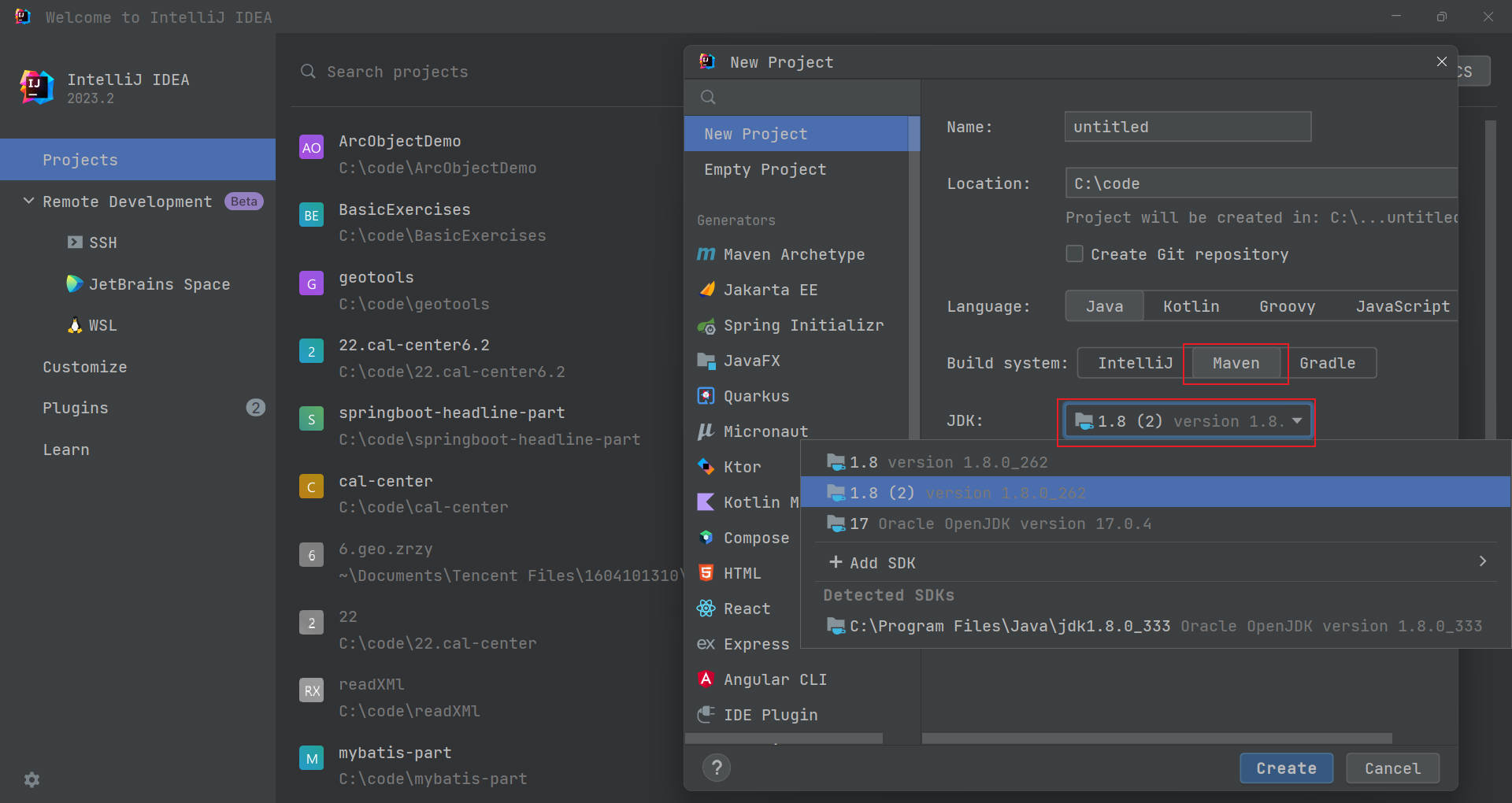Collapse the Remote Development section

pos(29,202)
